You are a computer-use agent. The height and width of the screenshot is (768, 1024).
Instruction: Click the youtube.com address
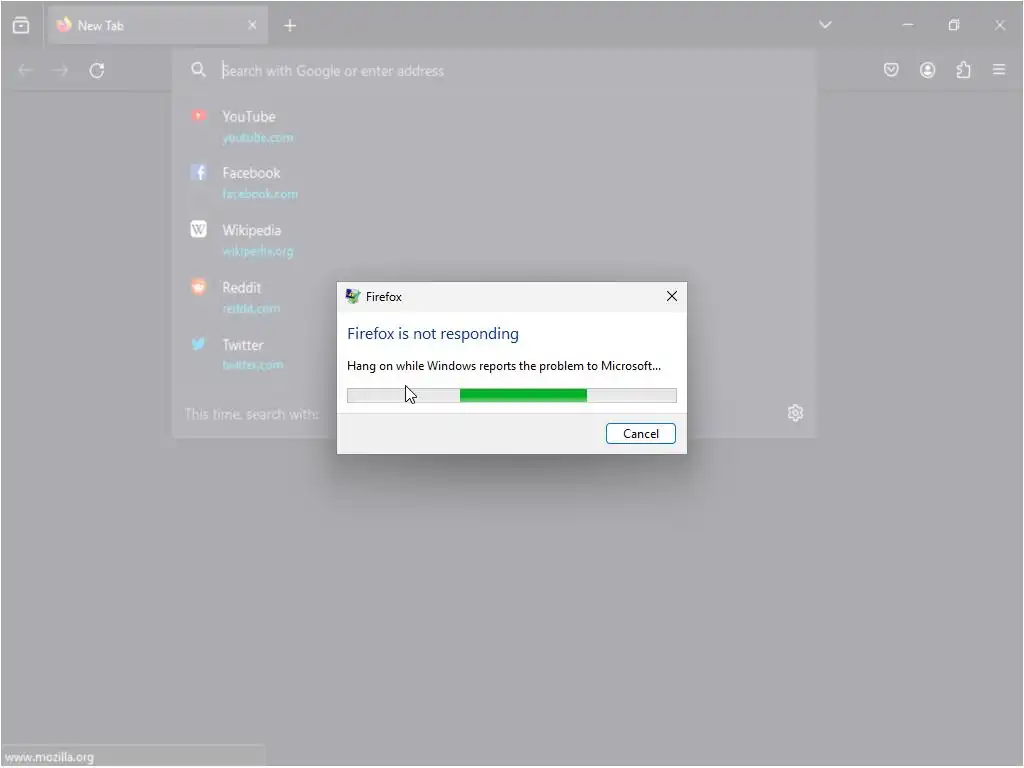click(x=258, y=138)
